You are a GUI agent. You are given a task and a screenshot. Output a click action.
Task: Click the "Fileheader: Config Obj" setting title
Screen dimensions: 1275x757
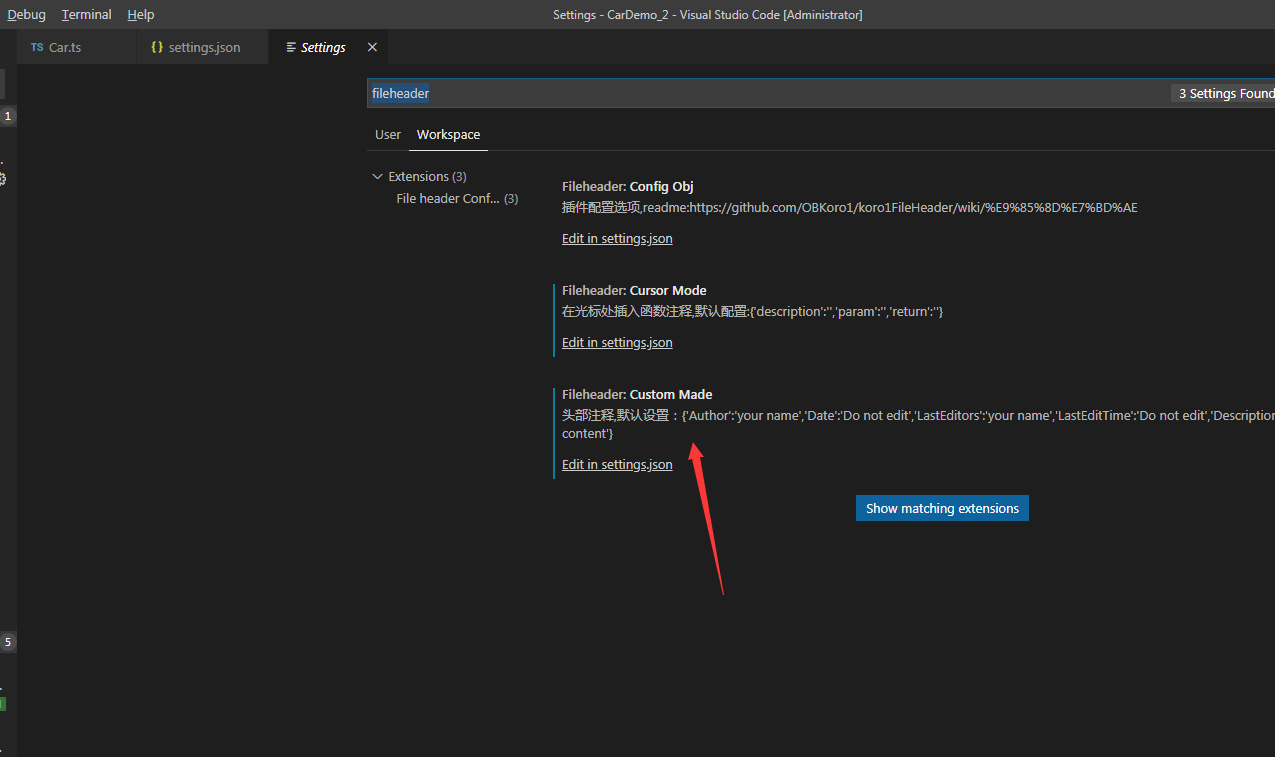[x=628, y=187]
